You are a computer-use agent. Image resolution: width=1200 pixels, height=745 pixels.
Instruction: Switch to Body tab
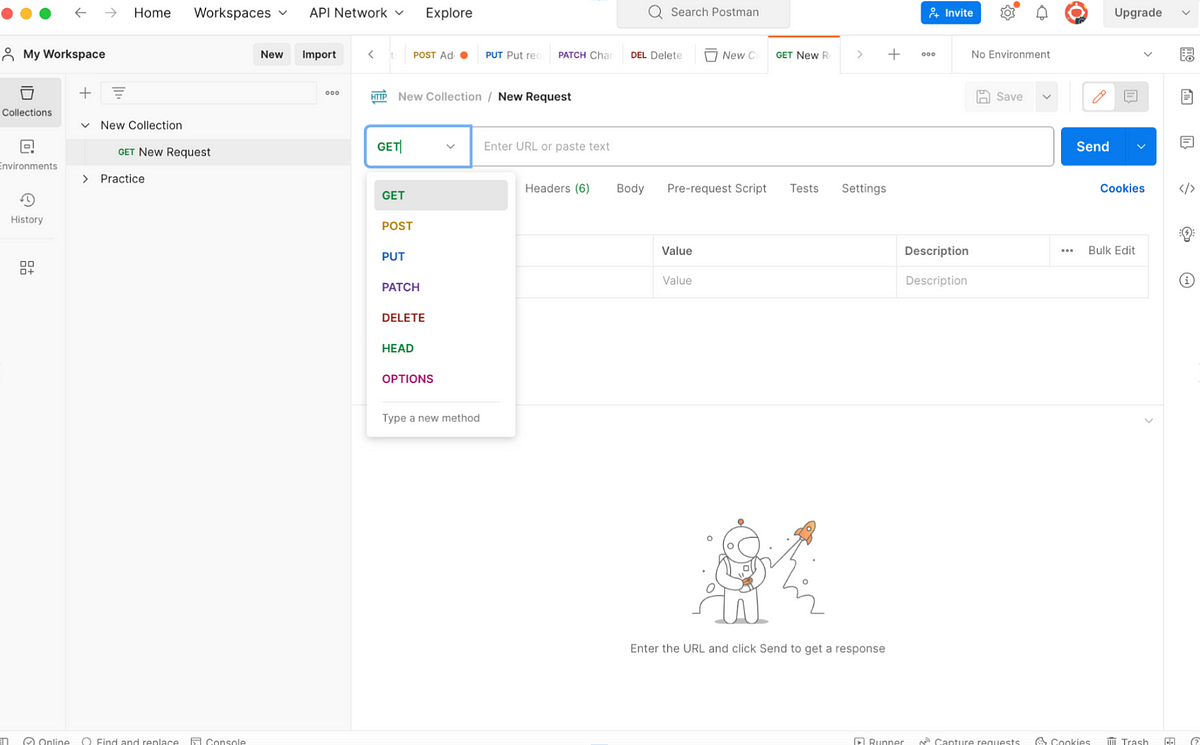pyautogui.click(x=630, y=188)
